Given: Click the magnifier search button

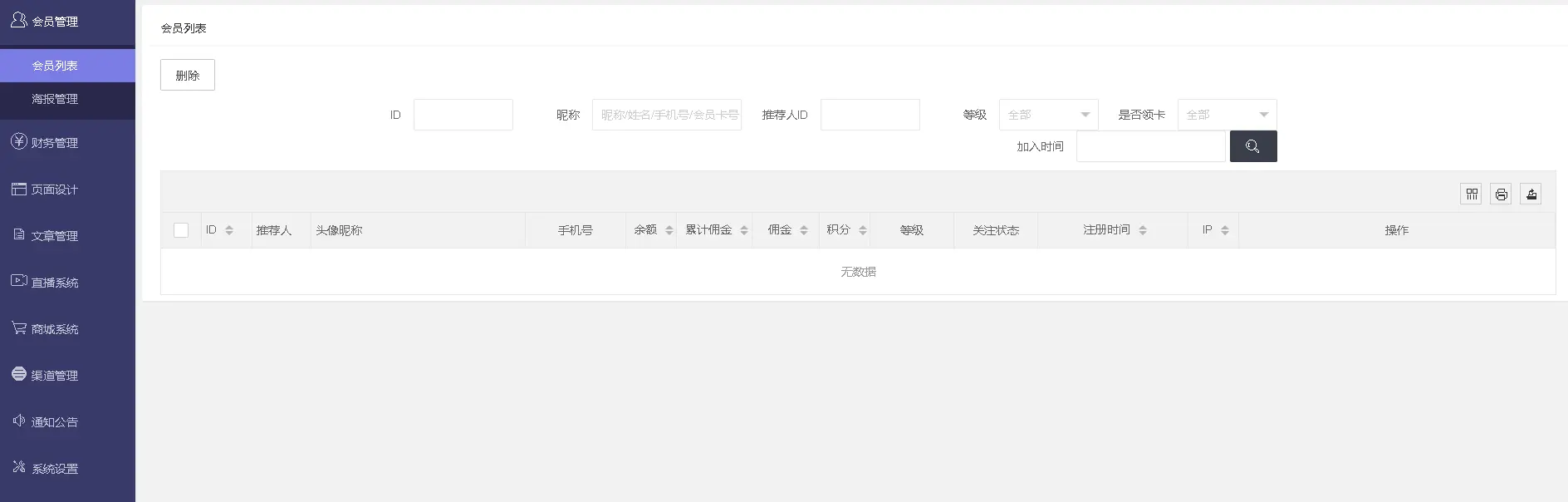Looking at the screenshot, I should 1253,146.
